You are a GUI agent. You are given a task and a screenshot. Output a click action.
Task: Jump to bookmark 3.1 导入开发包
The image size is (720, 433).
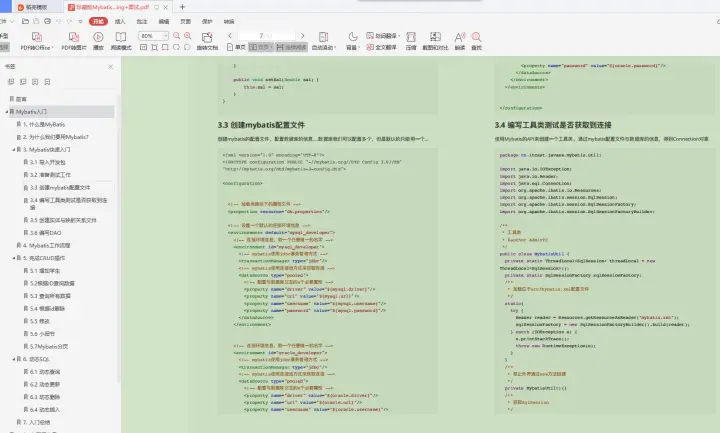(48, 162)
